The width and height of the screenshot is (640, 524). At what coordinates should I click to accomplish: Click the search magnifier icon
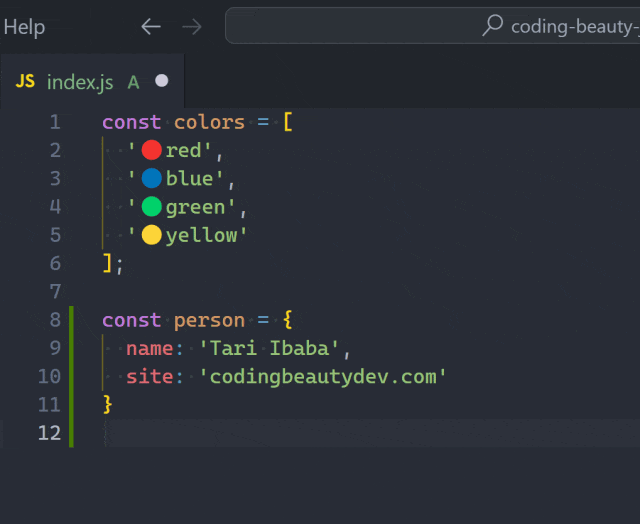click(x=493, y=25)
